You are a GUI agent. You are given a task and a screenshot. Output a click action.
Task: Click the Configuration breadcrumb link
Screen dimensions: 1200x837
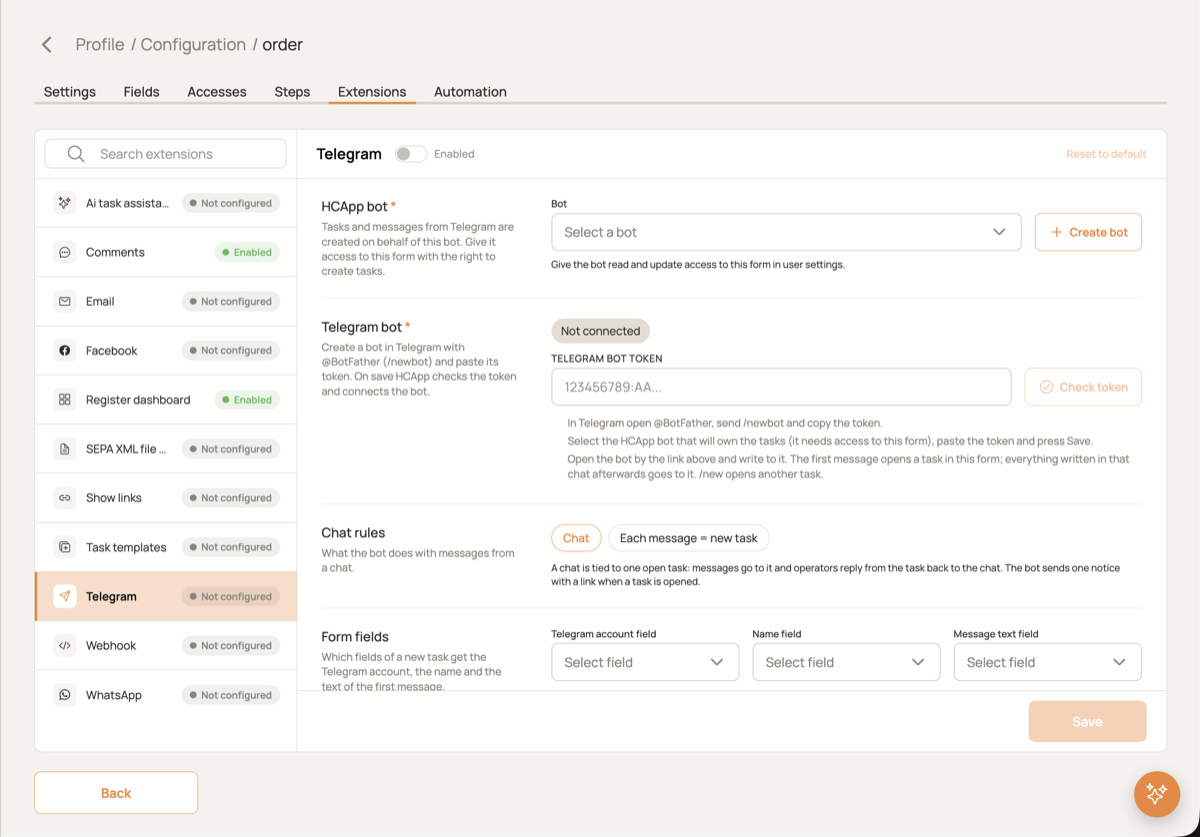point(193,45)
